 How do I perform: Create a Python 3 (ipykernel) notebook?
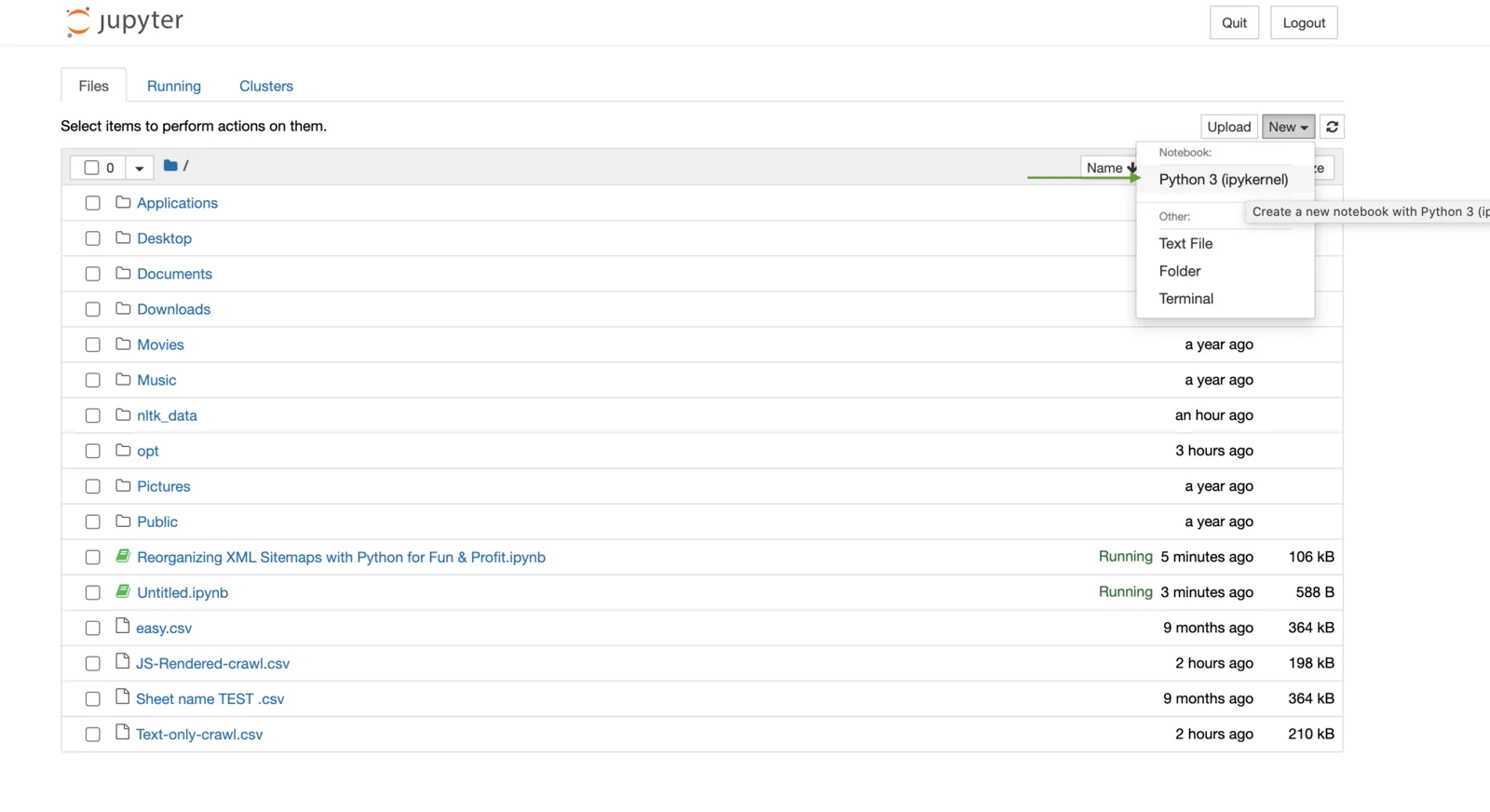click(x=1224, y=180)
